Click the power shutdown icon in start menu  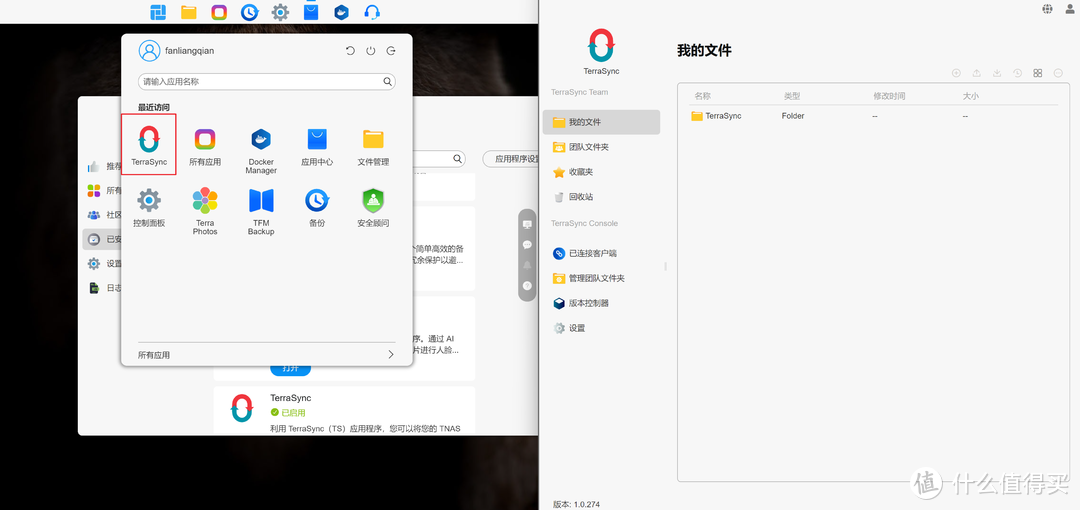(371, 51)
